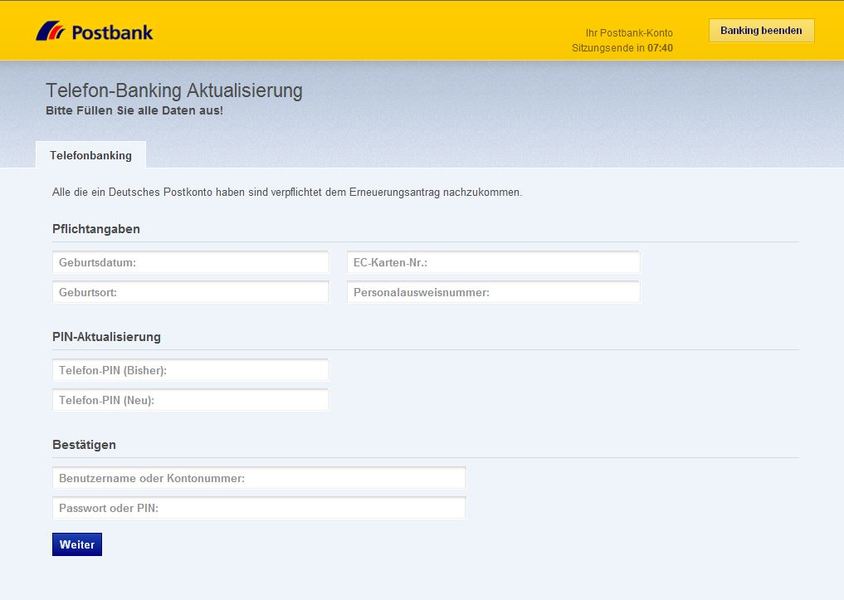Click the Weiter button

click(x=77, y=545)
